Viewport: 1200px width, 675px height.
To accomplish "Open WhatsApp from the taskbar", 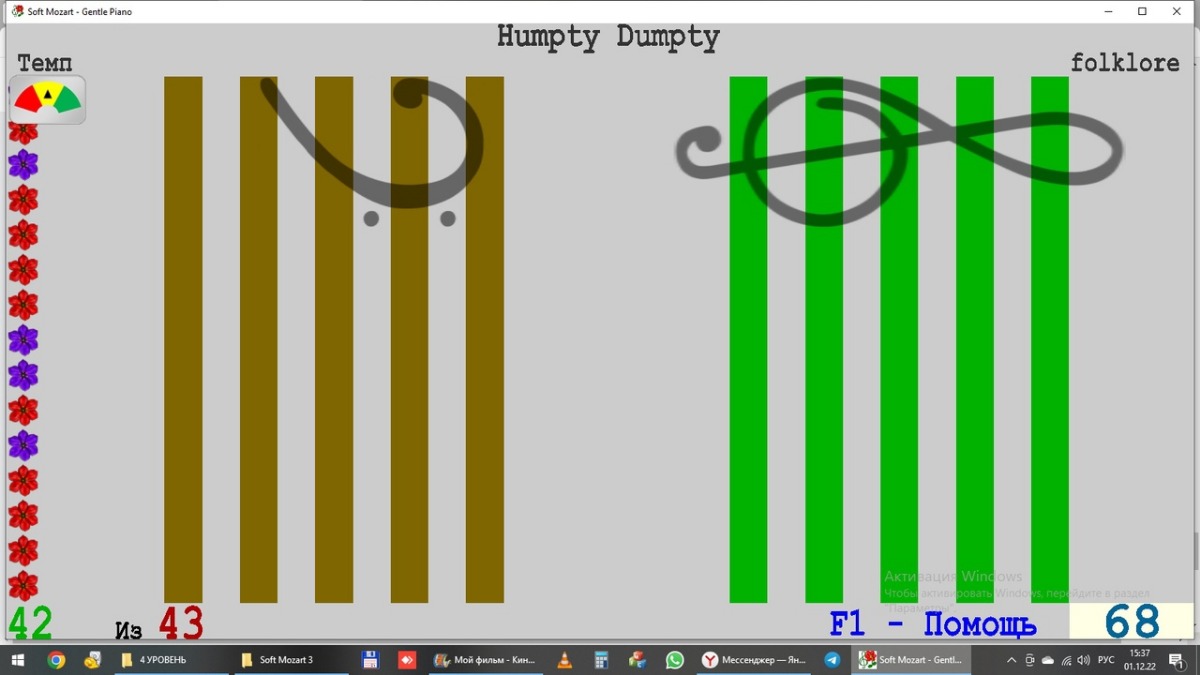I will click(x=675, y=660).
